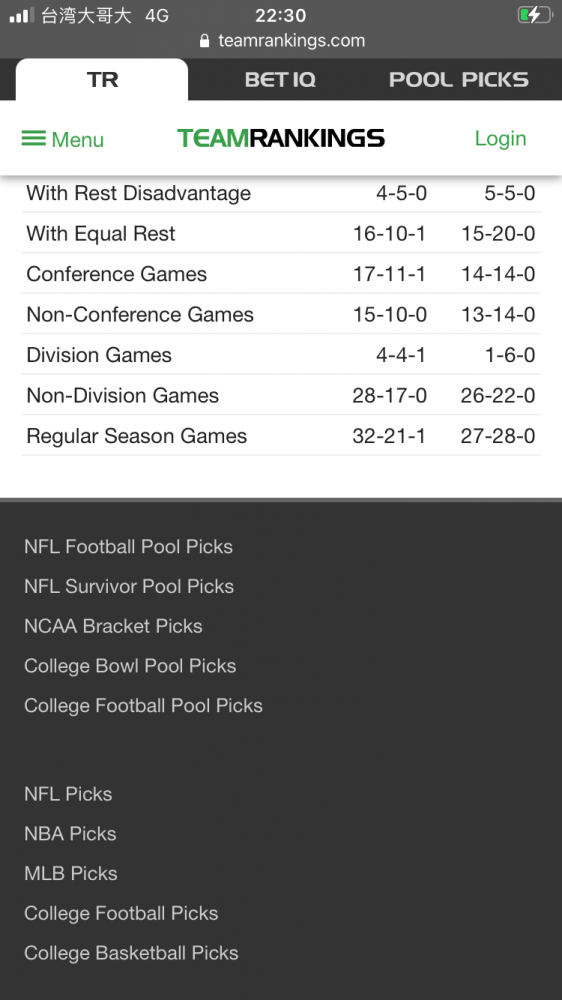Open NFL Survivor Pool Picks link

[x=129, y=586]
